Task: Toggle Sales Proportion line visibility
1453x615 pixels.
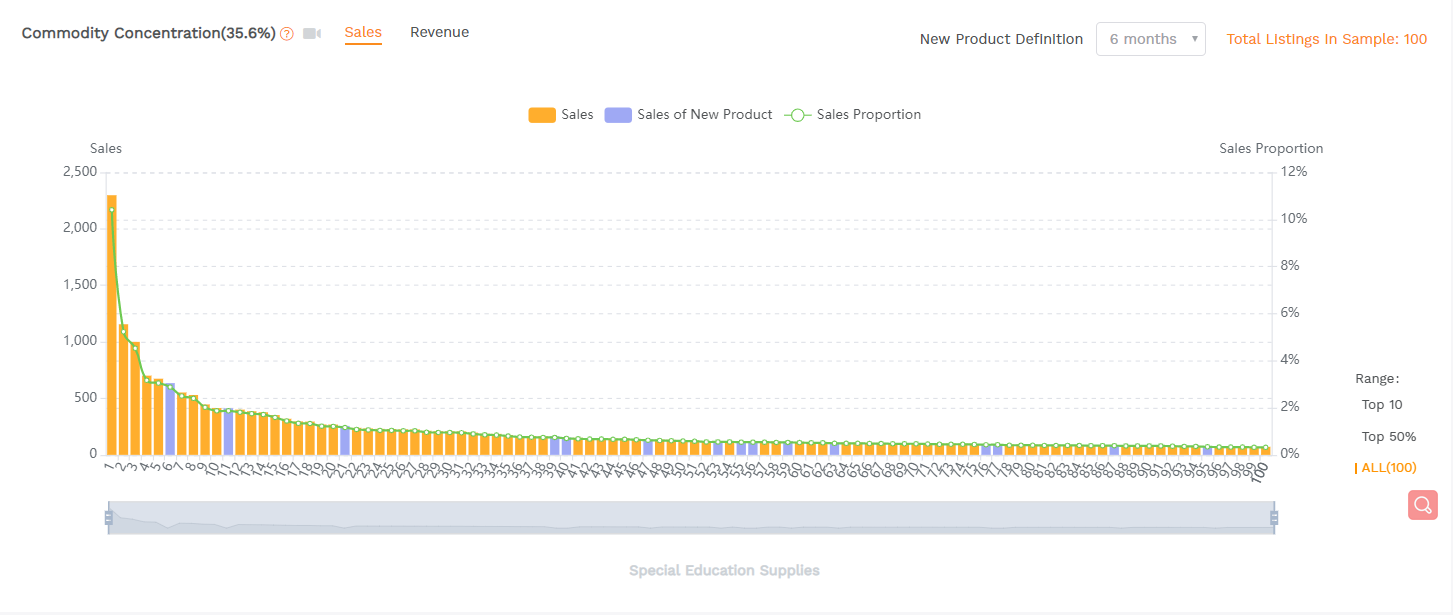Action: [x=868, y=115]
